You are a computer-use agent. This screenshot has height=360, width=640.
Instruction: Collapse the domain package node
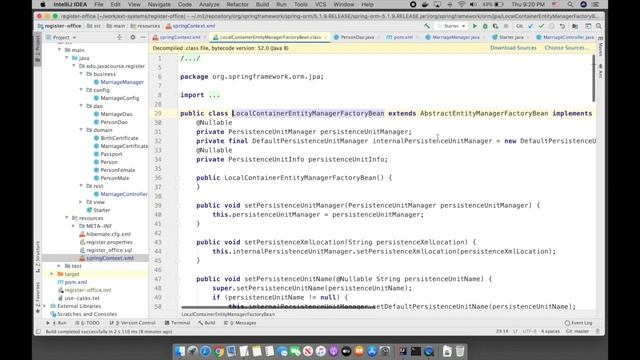(81, 130)
